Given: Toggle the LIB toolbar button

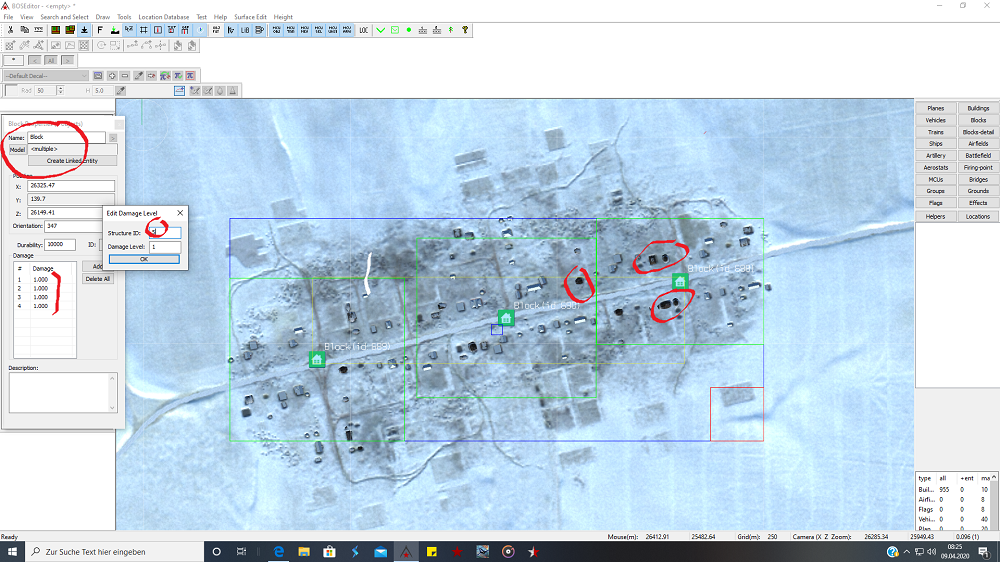Looking at the screenshot, I should coord(245,30).
